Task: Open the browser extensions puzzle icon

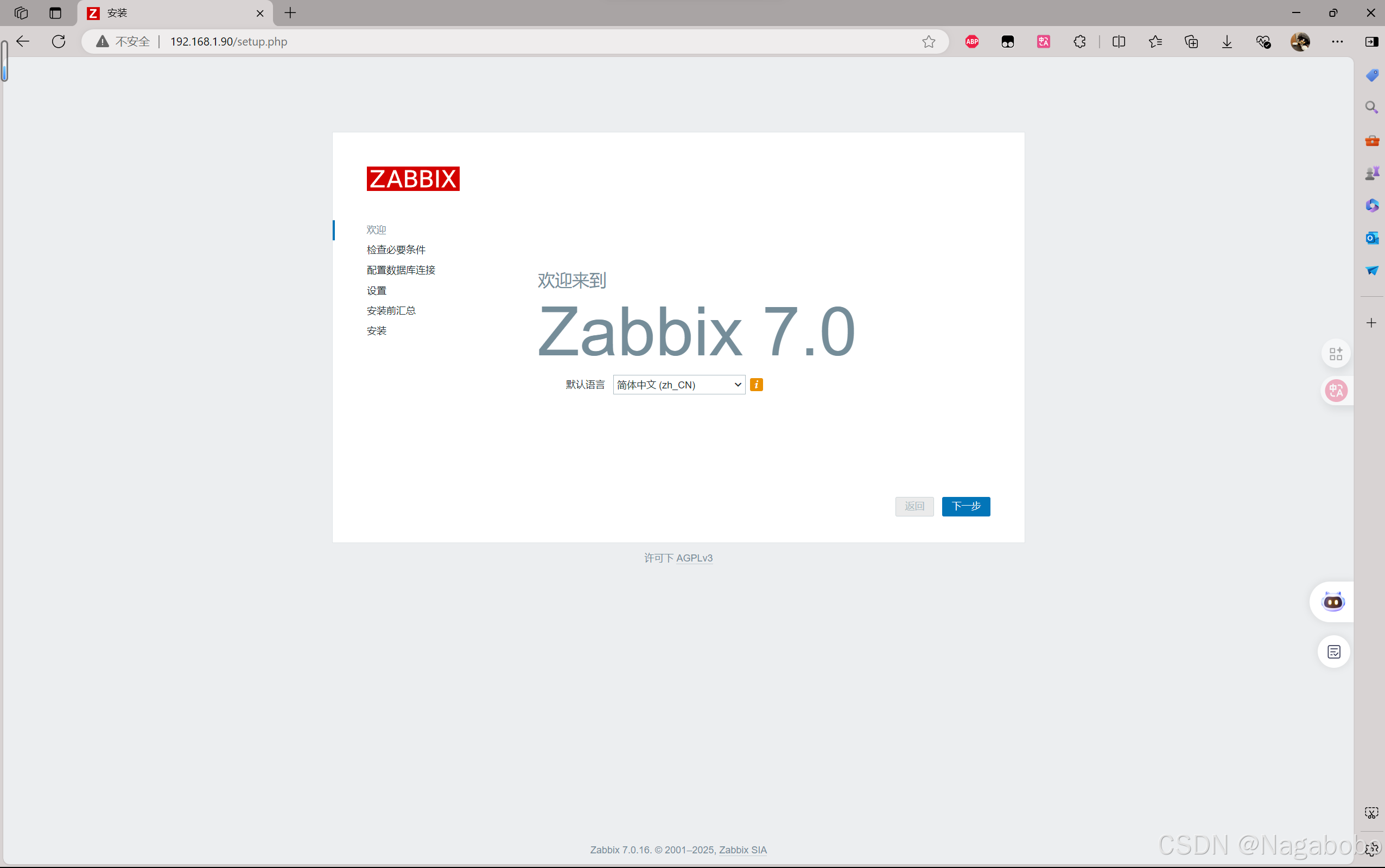Action: click(x=1079, y=41)
